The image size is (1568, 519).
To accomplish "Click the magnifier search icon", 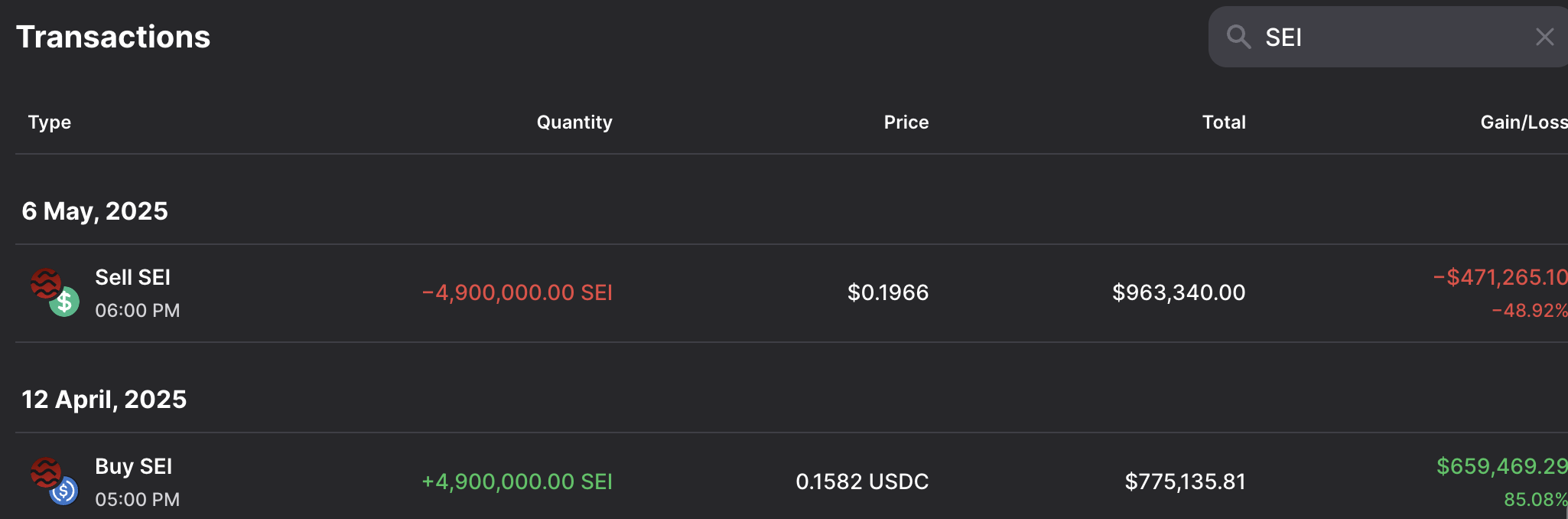I will click(x=1238, y=37).
